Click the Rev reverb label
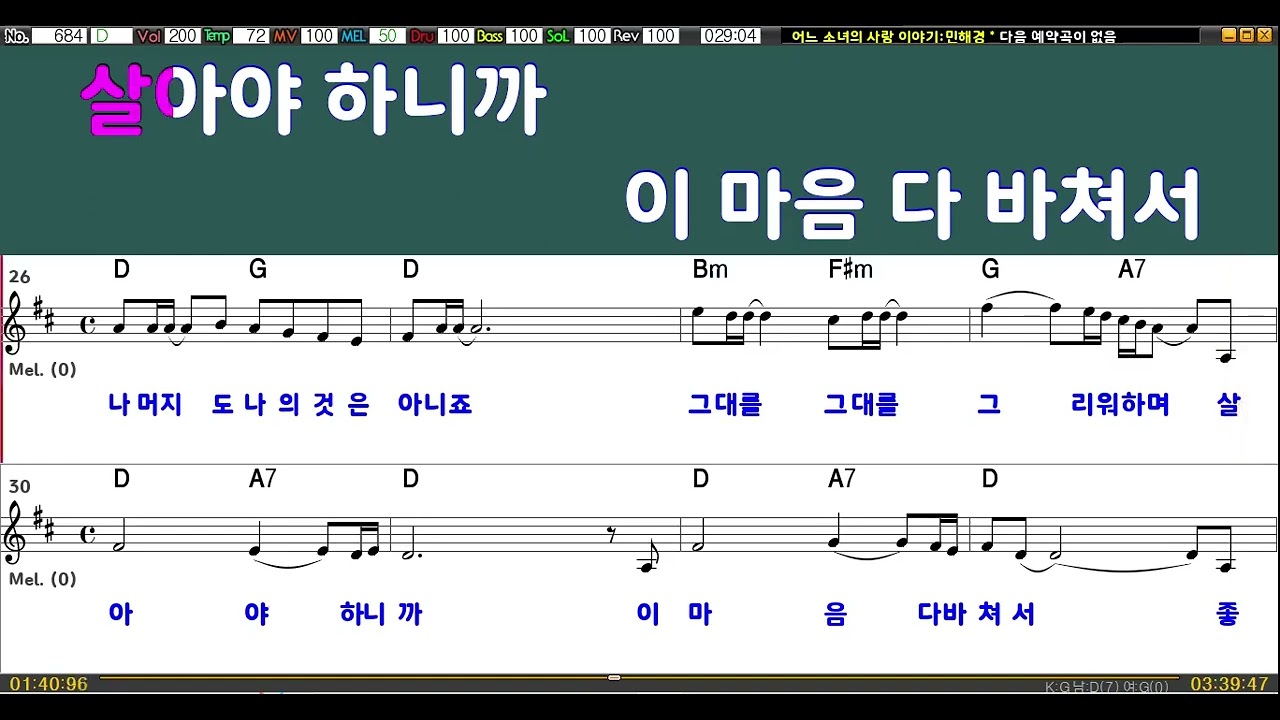 [x=626, y=36]
